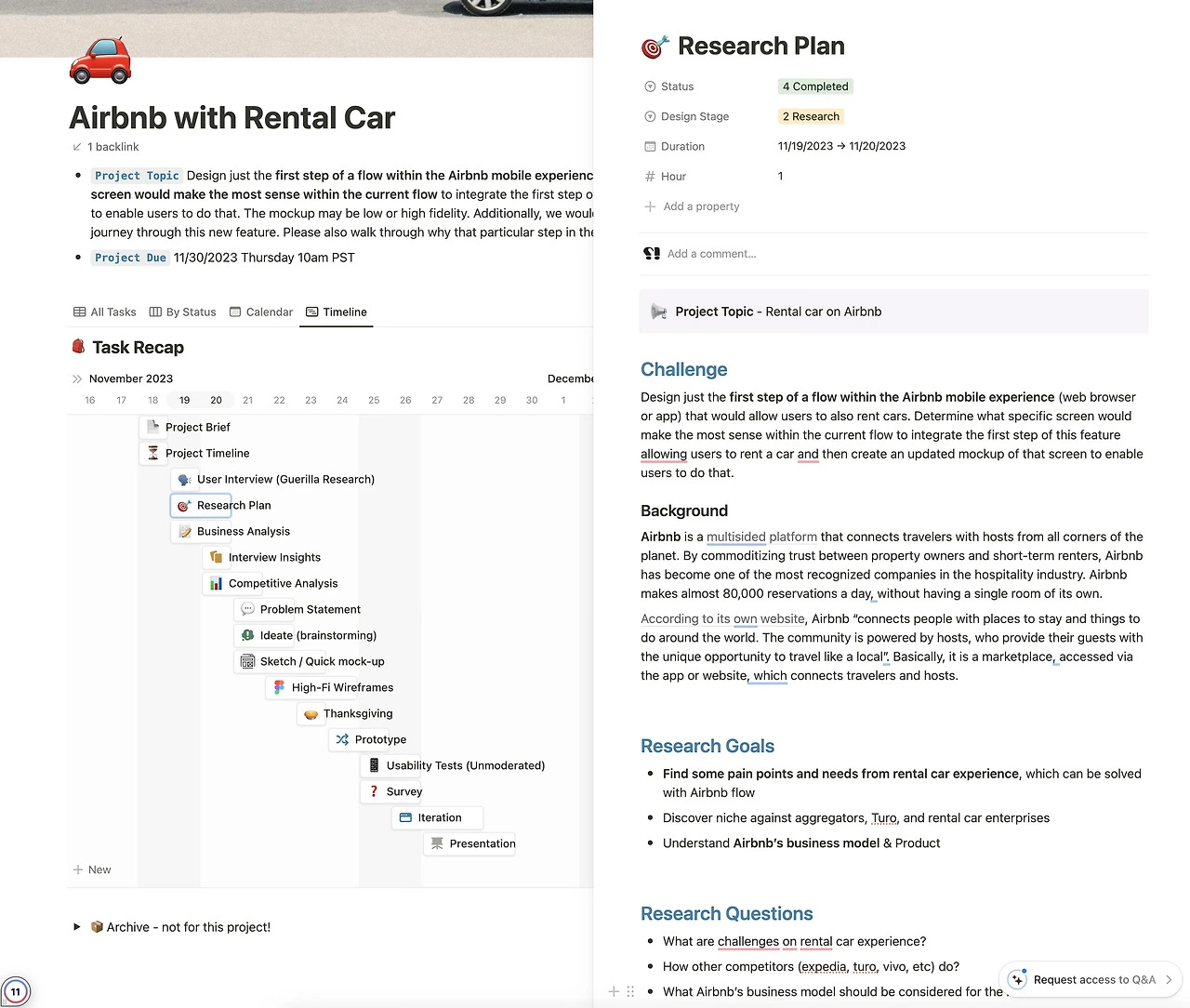1190x1008 pixels.
Task: Select the Timeline view tab
Action: (x=337, y=312)
